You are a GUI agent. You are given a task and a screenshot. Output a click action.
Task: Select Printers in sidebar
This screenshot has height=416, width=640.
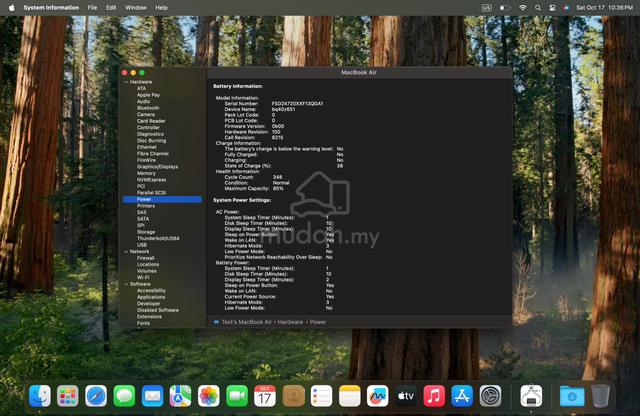(x=146, y=206)
